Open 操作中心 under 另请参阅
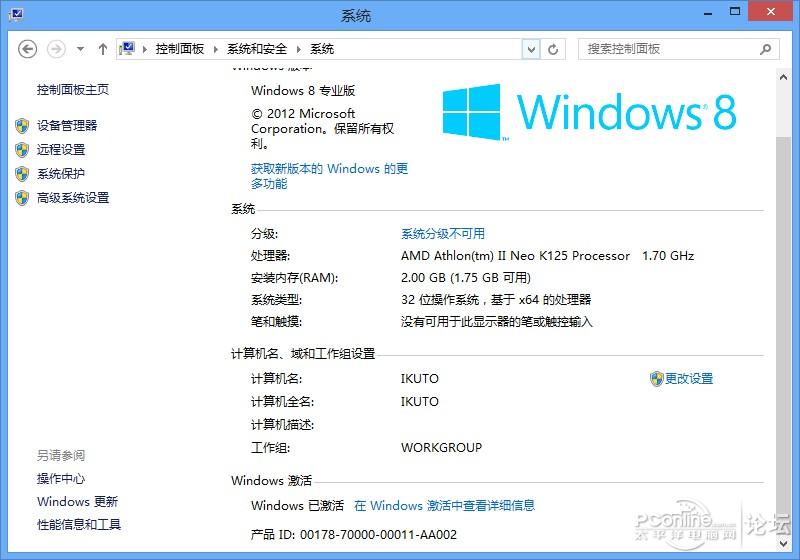The width and height of the screenshot is (800, 560). tap(61, 478)
